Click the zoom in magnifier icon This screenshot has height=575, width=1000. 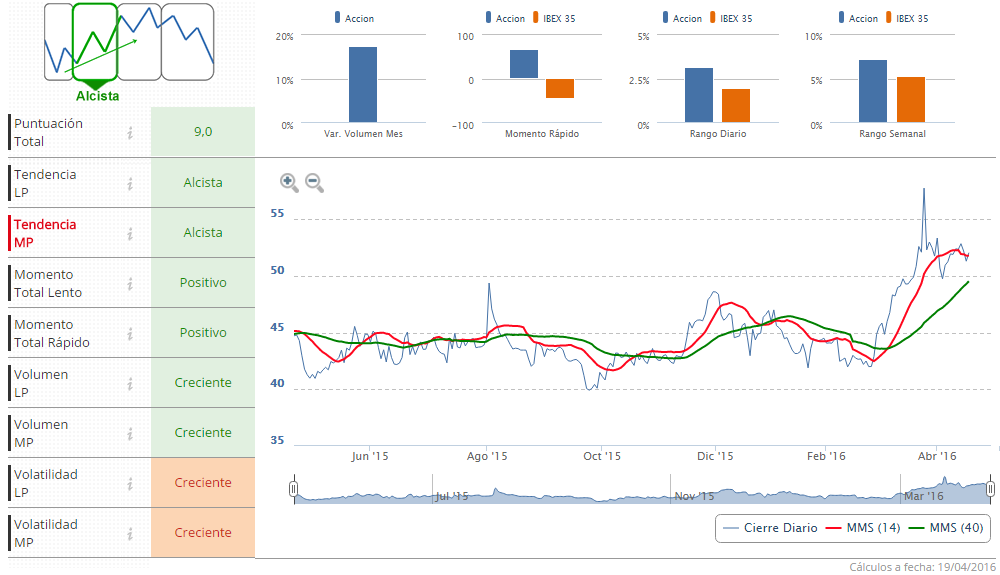point(289,182)
